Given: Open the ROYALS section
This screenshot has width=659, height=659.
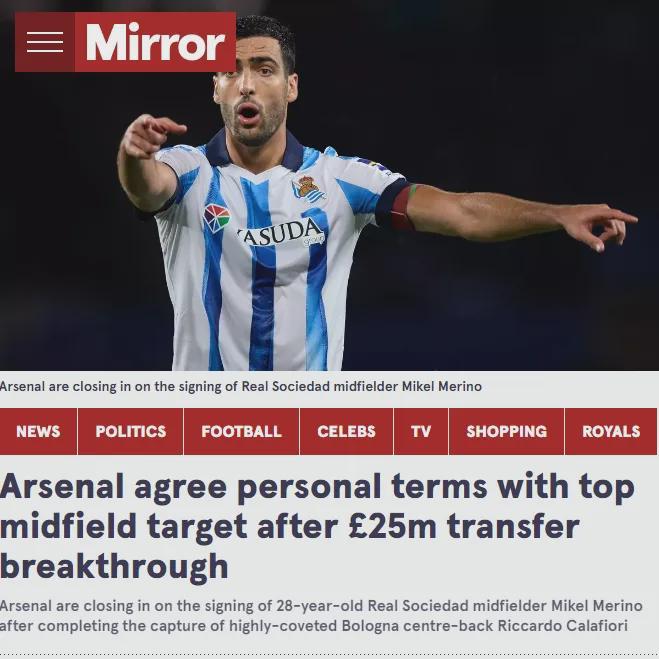Looking at the screenshot, I should point(611,431).
